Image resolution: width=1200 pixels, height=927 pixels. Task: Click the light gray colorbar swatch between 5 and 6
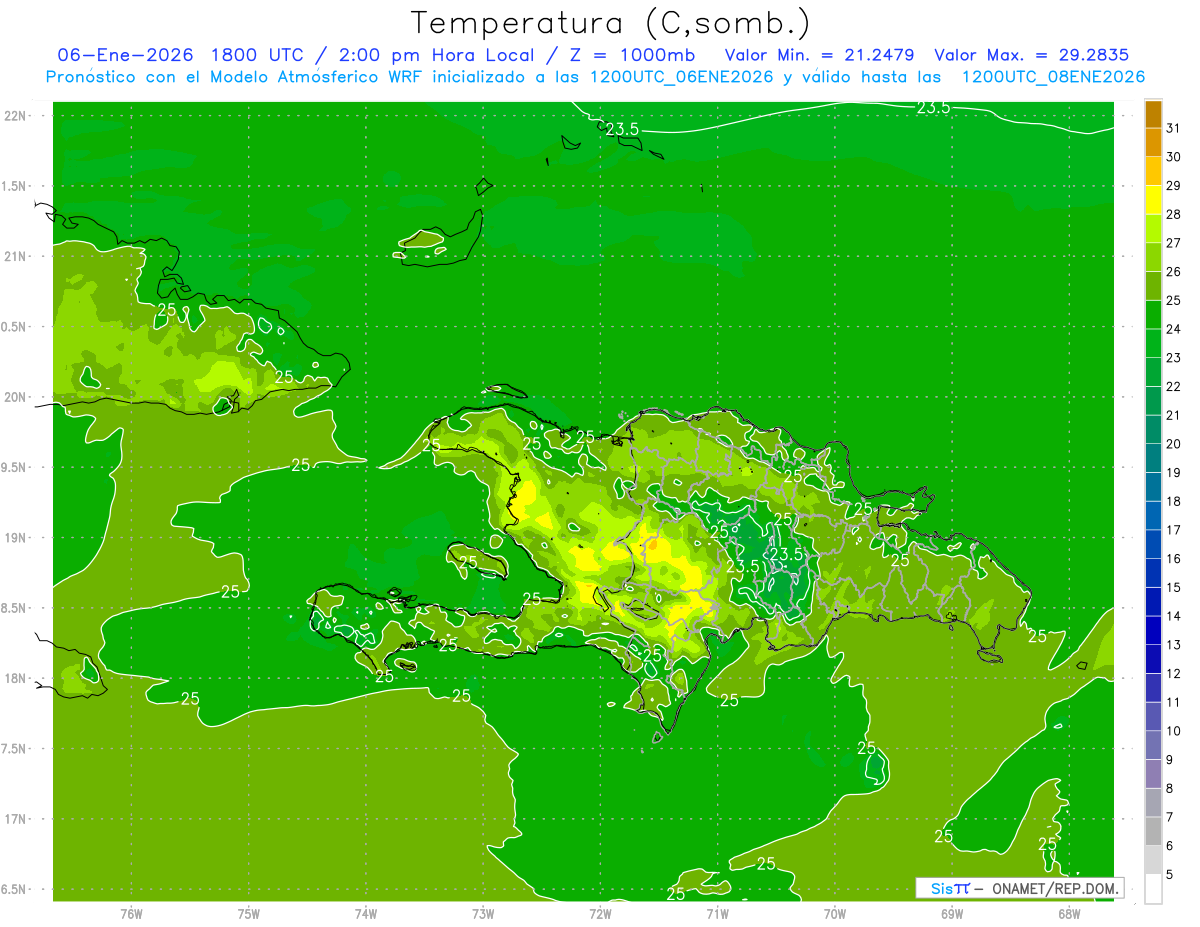pos(1153,859)
